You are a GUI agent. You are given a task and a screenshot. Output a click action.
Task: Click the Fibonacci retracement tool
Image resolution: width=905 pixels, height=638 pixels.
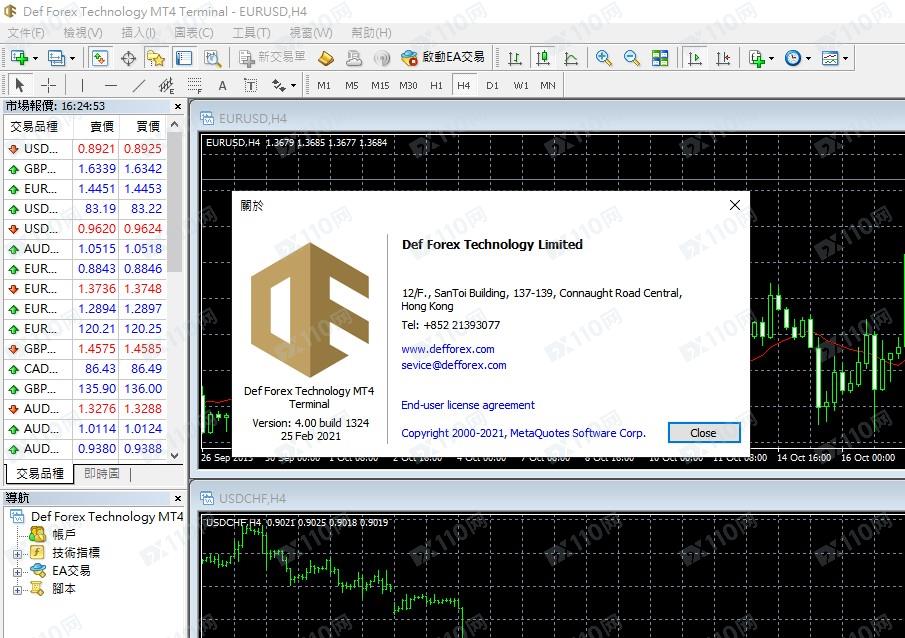point(195,85)
